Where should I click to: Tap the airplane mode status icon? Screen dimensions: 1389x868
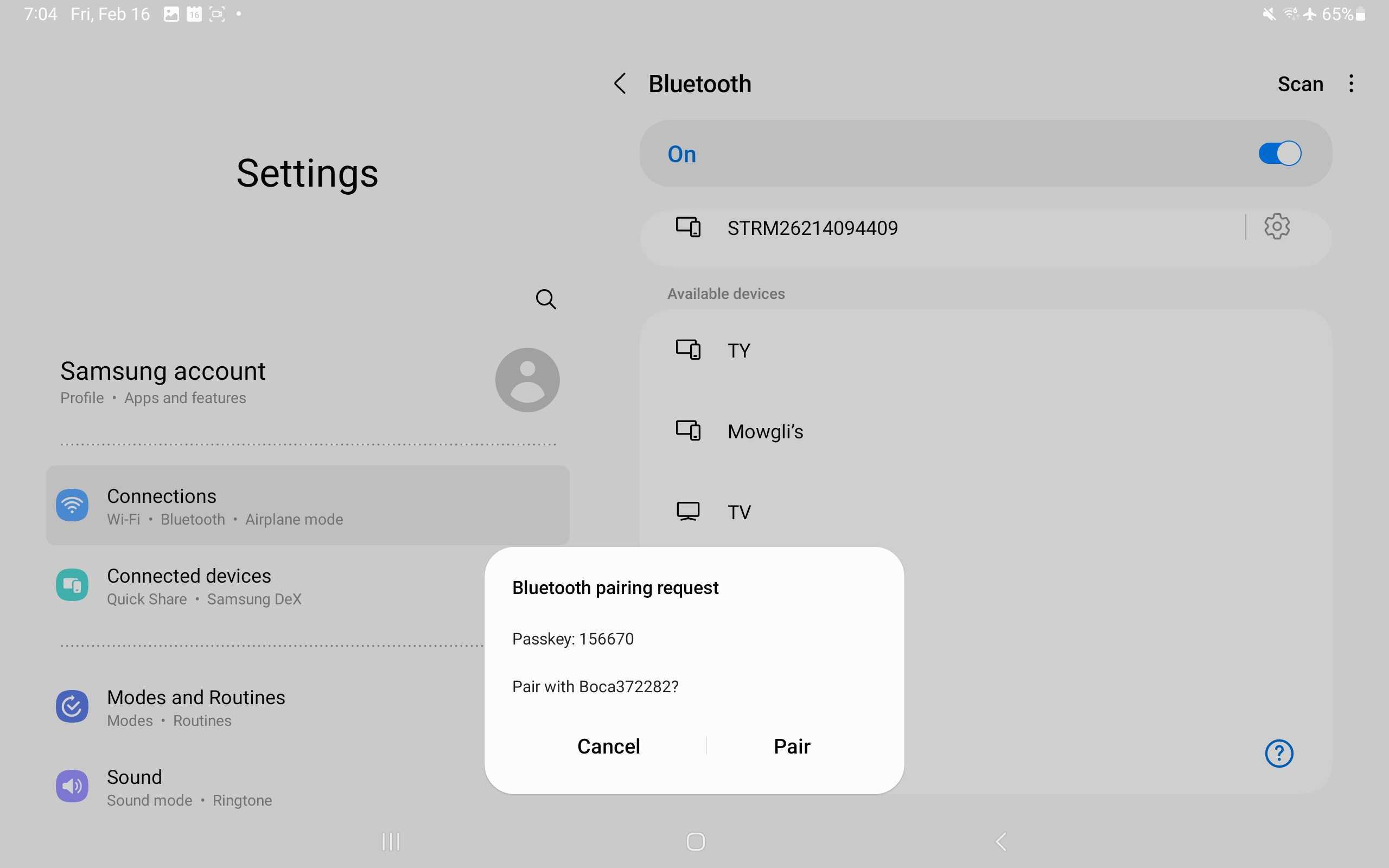pyautogui.click(x=1309, y=14)
